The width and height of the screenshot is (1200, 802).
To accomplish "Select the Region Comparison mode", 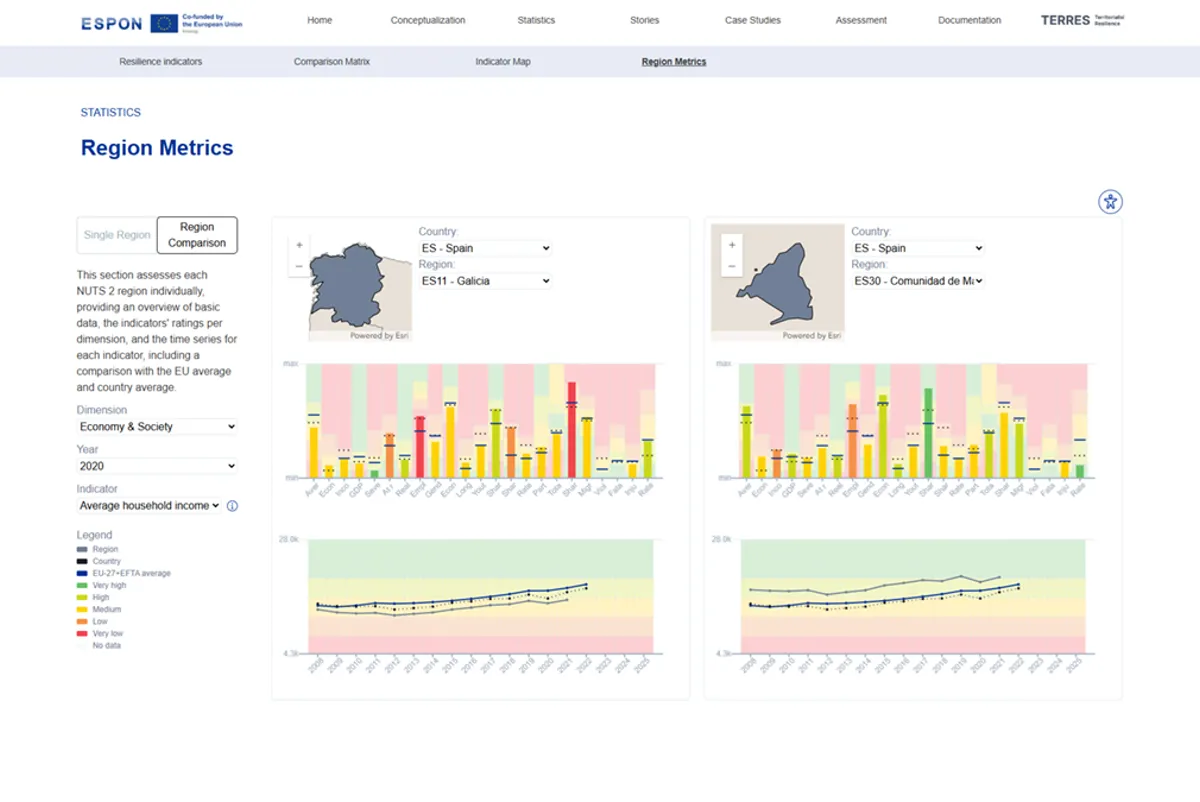I will [x=196, y=234].
